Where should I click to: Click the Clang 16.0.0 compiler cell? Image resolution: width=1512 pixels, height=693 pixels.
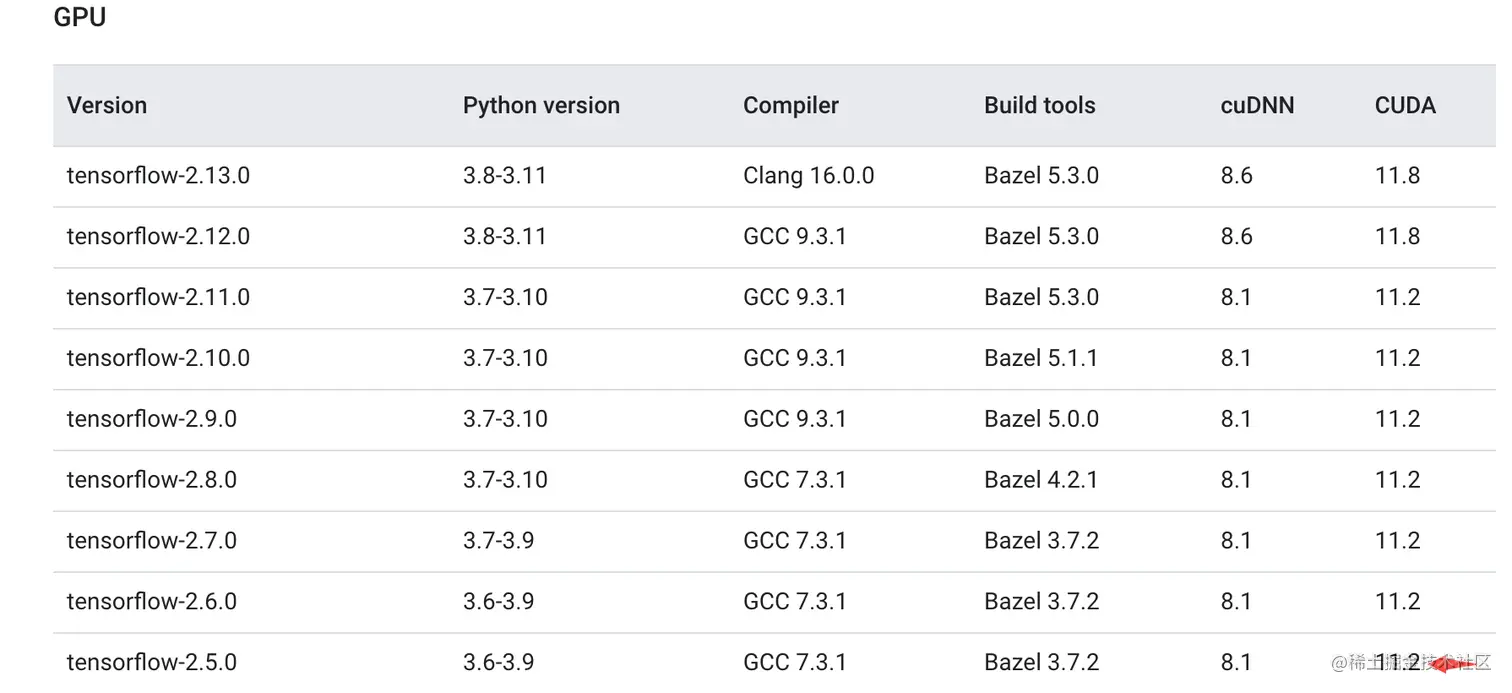click(x=808, y=176)
